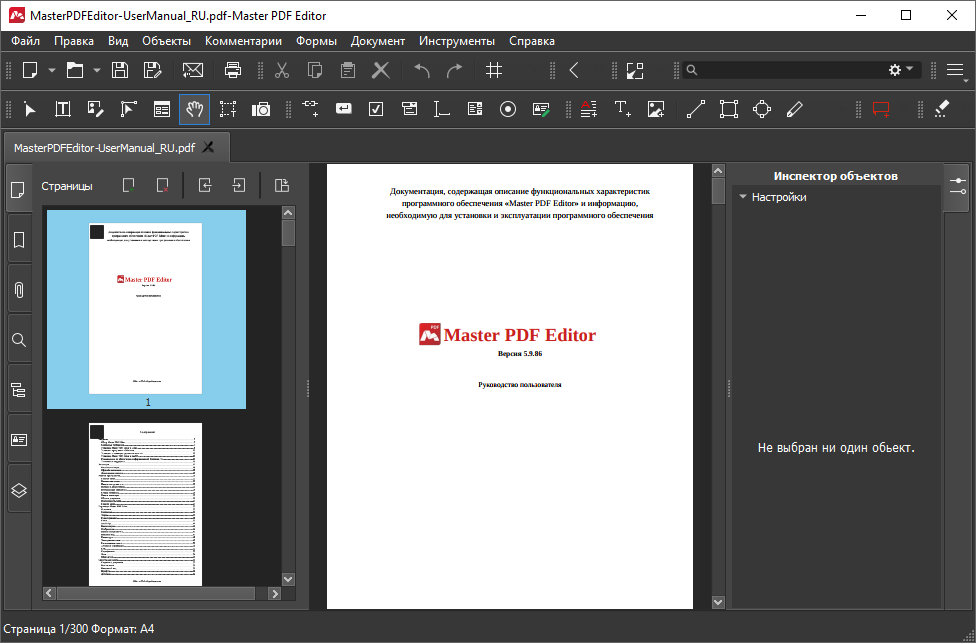The height and width of the screenshot is (643, 976).
Task: Toggle the Object Inspector panel button
Action: (x=958, y=184)
